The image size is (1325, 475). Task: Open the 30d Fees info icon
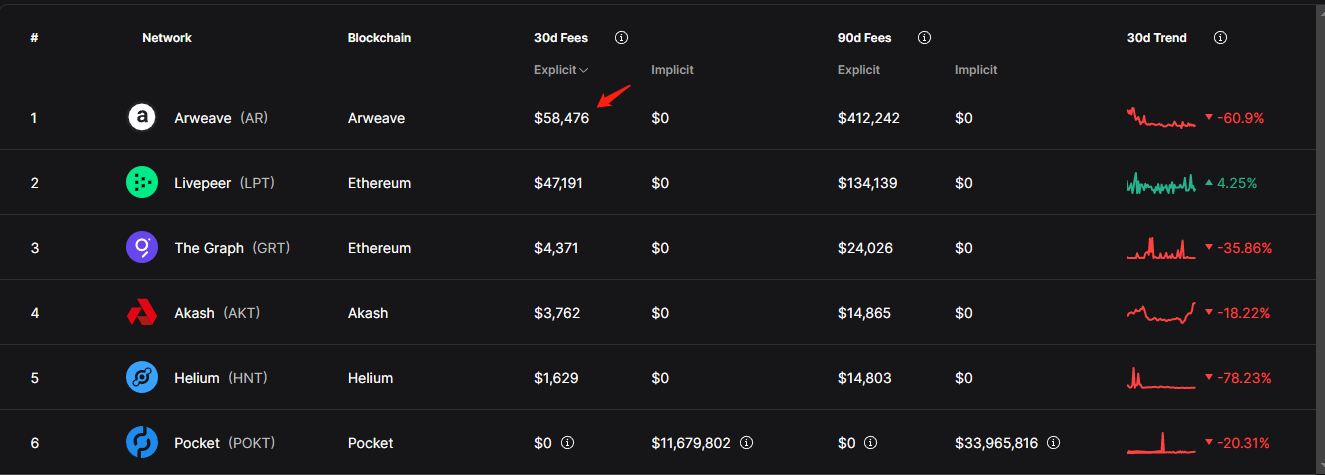coord(621,38)
